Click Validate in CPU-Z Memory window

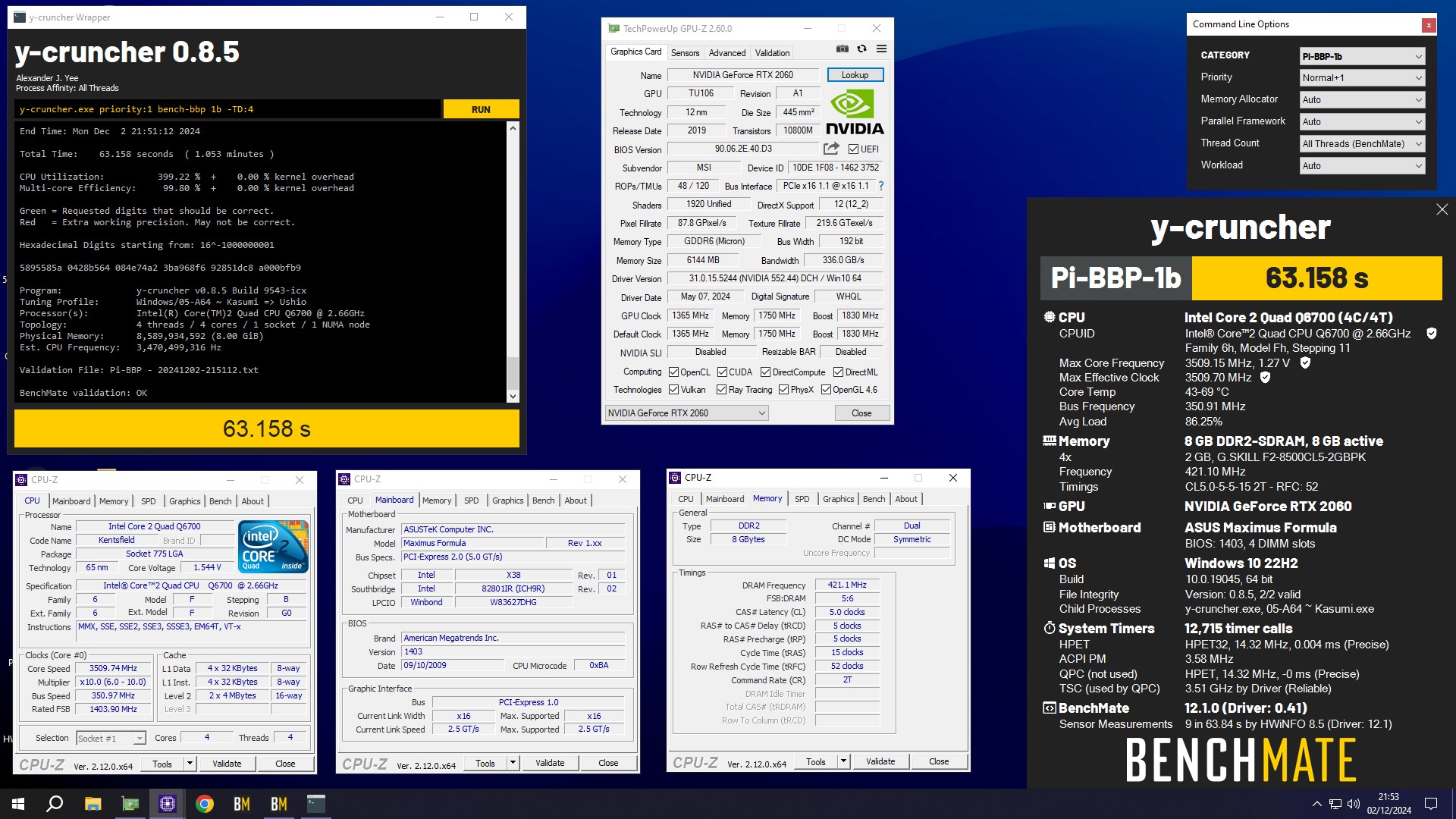tap(880, 762)
